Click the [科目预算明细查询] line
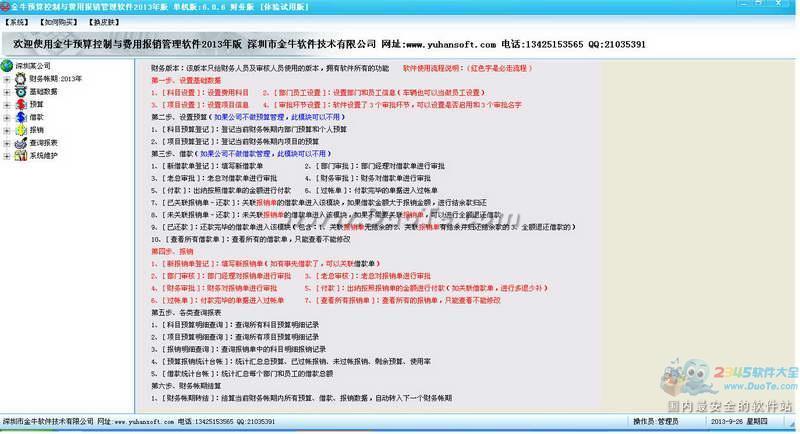Image resolution: width=800 pixels, height=434 pixels. [x=235, y=325]
